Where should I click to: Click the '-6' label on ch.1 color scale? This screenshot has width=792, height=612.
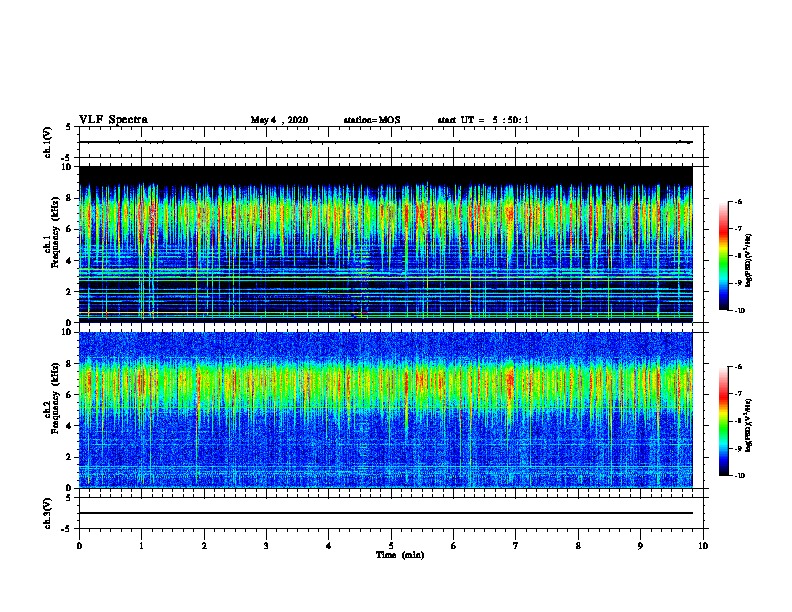(738, 201)
